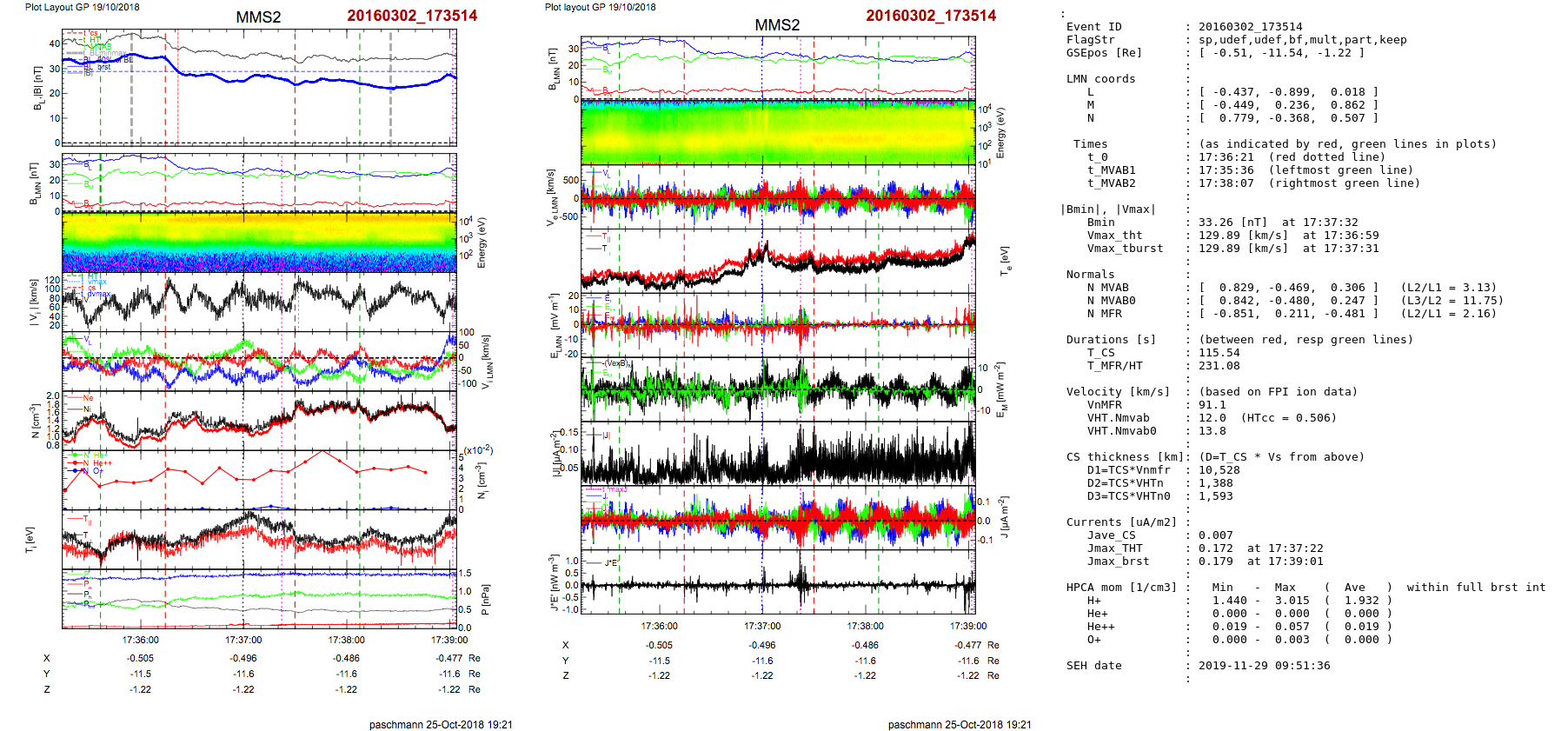Click the red event ID heading above right plot
This screenshot has height=731, width=1568.
[x=930, y=16]
